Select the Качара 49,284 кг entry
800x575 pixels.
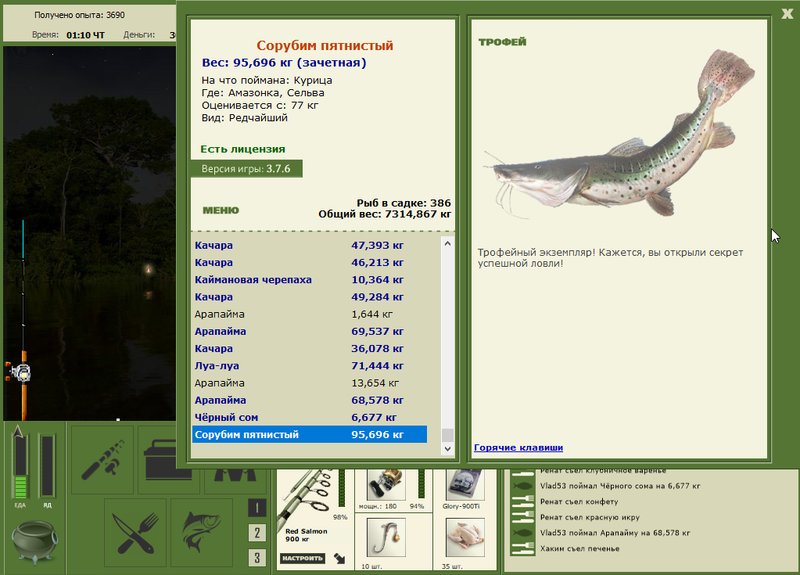click(309, 297)
